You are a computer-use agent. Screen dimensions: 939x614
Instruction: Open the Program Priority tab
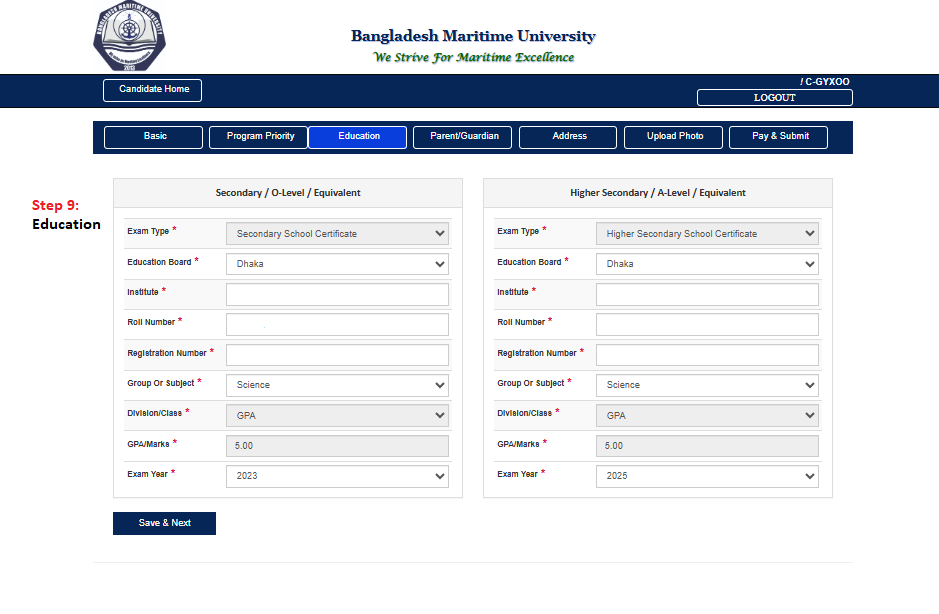[260, 137]
